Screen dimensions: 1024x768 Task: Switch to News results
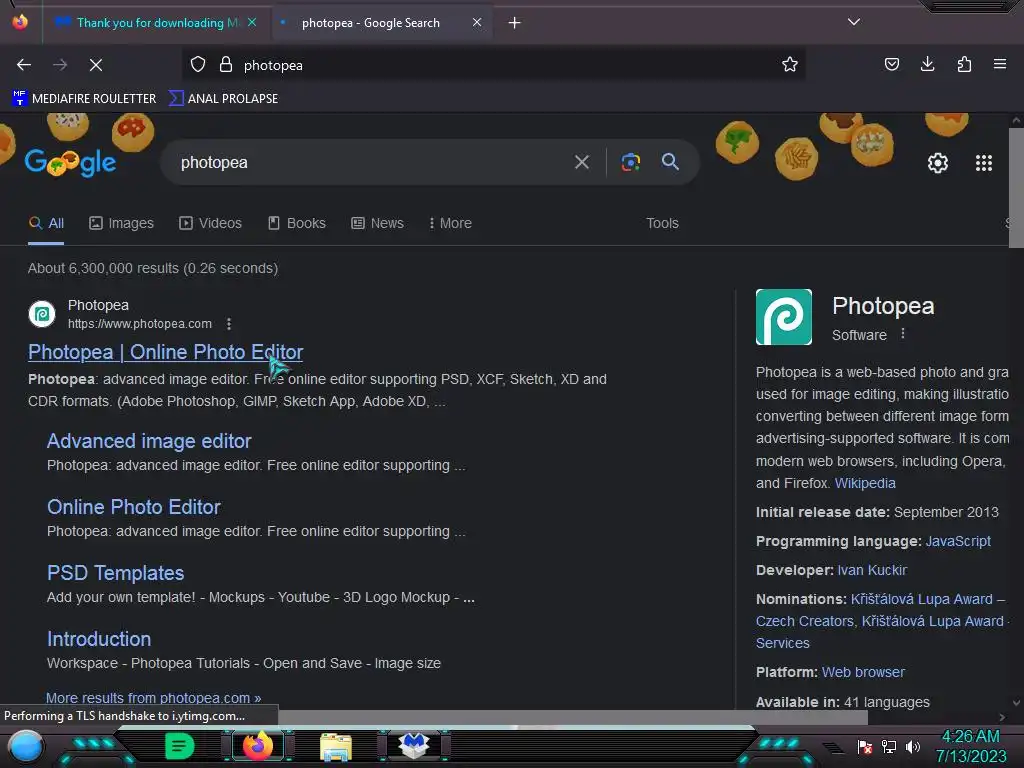pos(377,223)
